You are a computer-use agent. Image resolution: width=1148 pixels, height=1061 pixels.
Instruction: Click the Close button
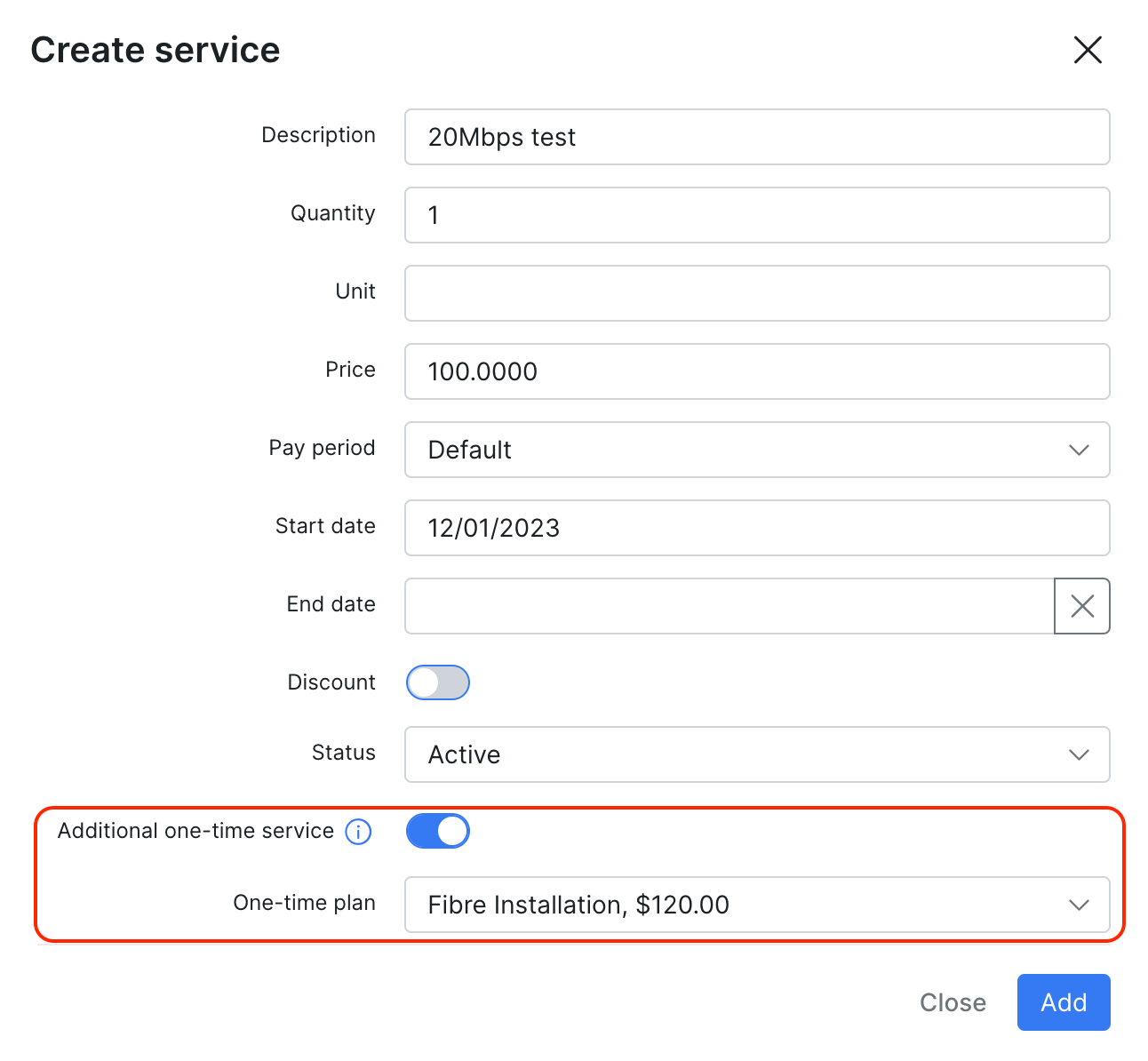tap(953, 1001)
